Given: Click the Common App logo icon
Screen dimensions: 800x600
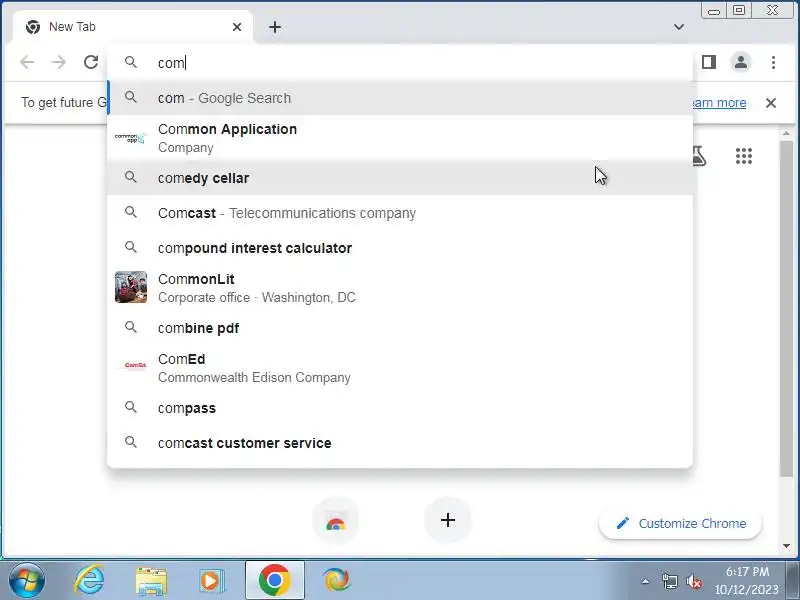Looking at the screenshot, I should 131,138.
